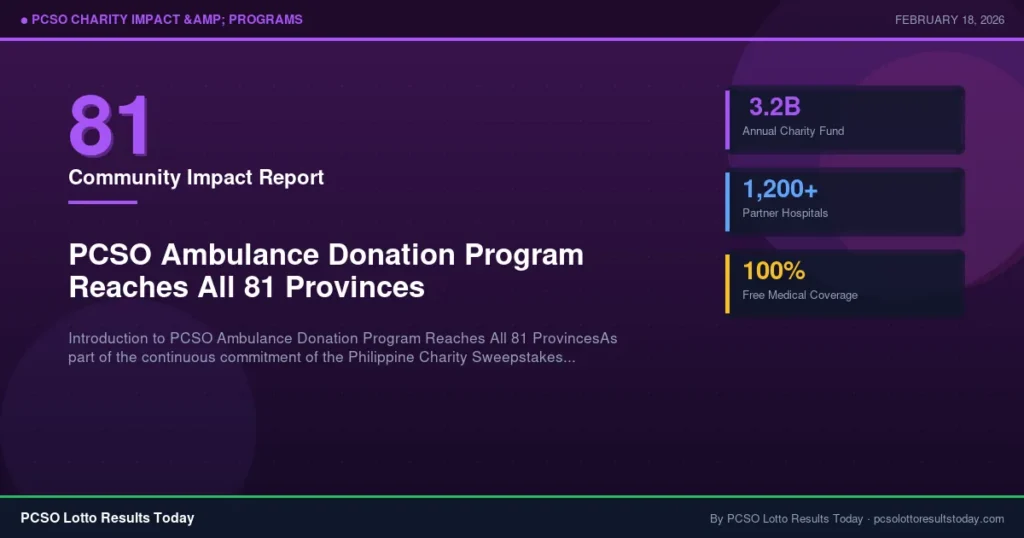1024x538 pixels.
Task: Click the February 18, 2026 date
Action: 948,20
